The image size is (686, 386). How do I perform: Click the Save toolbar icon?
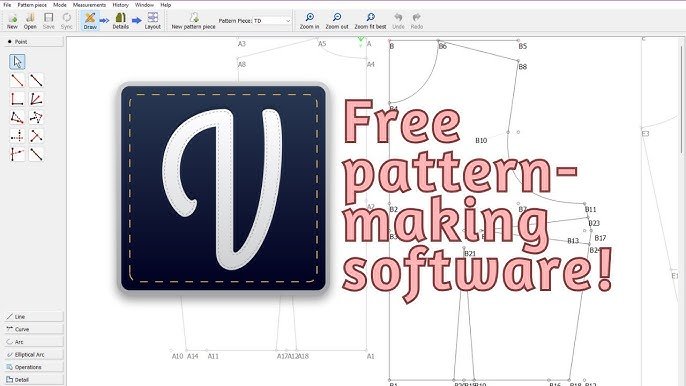tap(49, 21)
